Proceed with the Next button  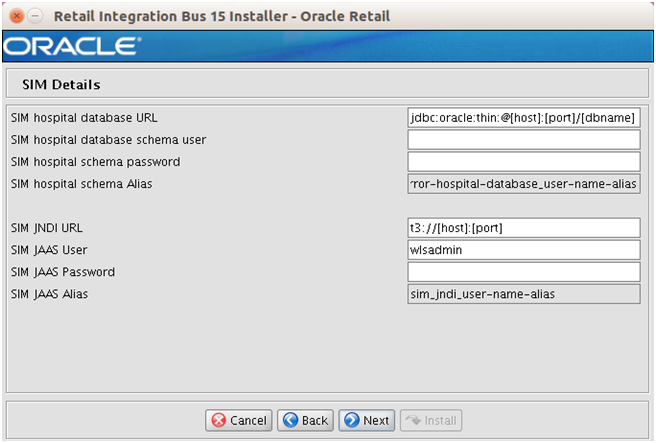coord(367,420)
